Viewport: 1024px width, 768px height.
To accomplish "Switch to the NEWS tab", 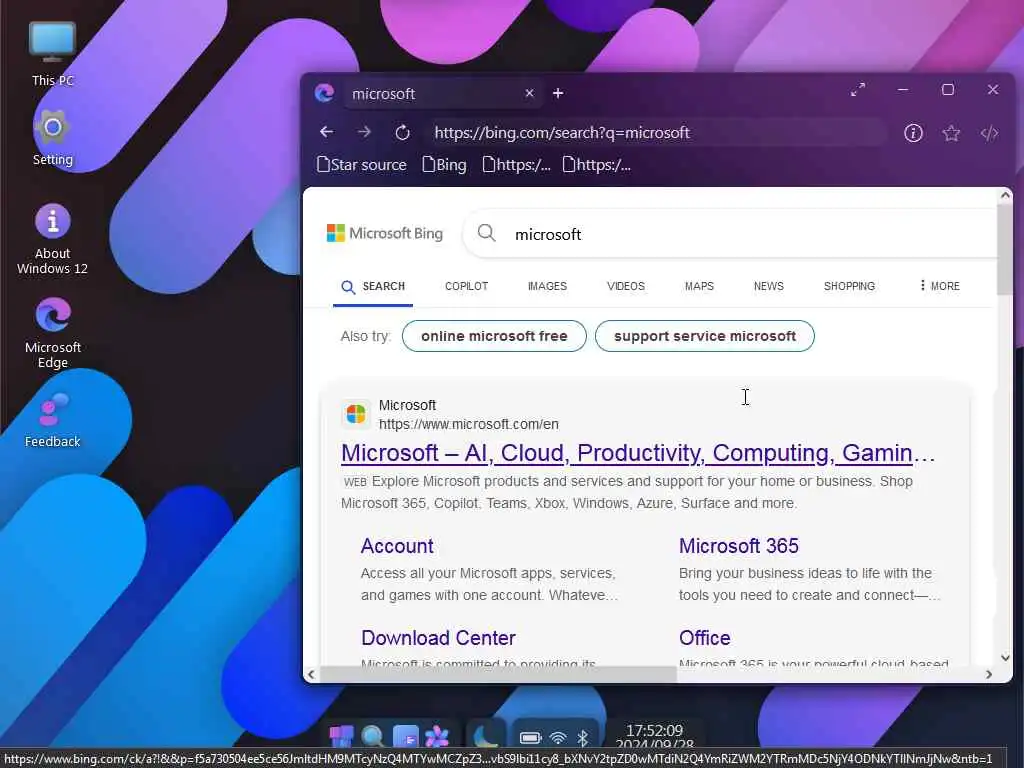I will 769,286.
